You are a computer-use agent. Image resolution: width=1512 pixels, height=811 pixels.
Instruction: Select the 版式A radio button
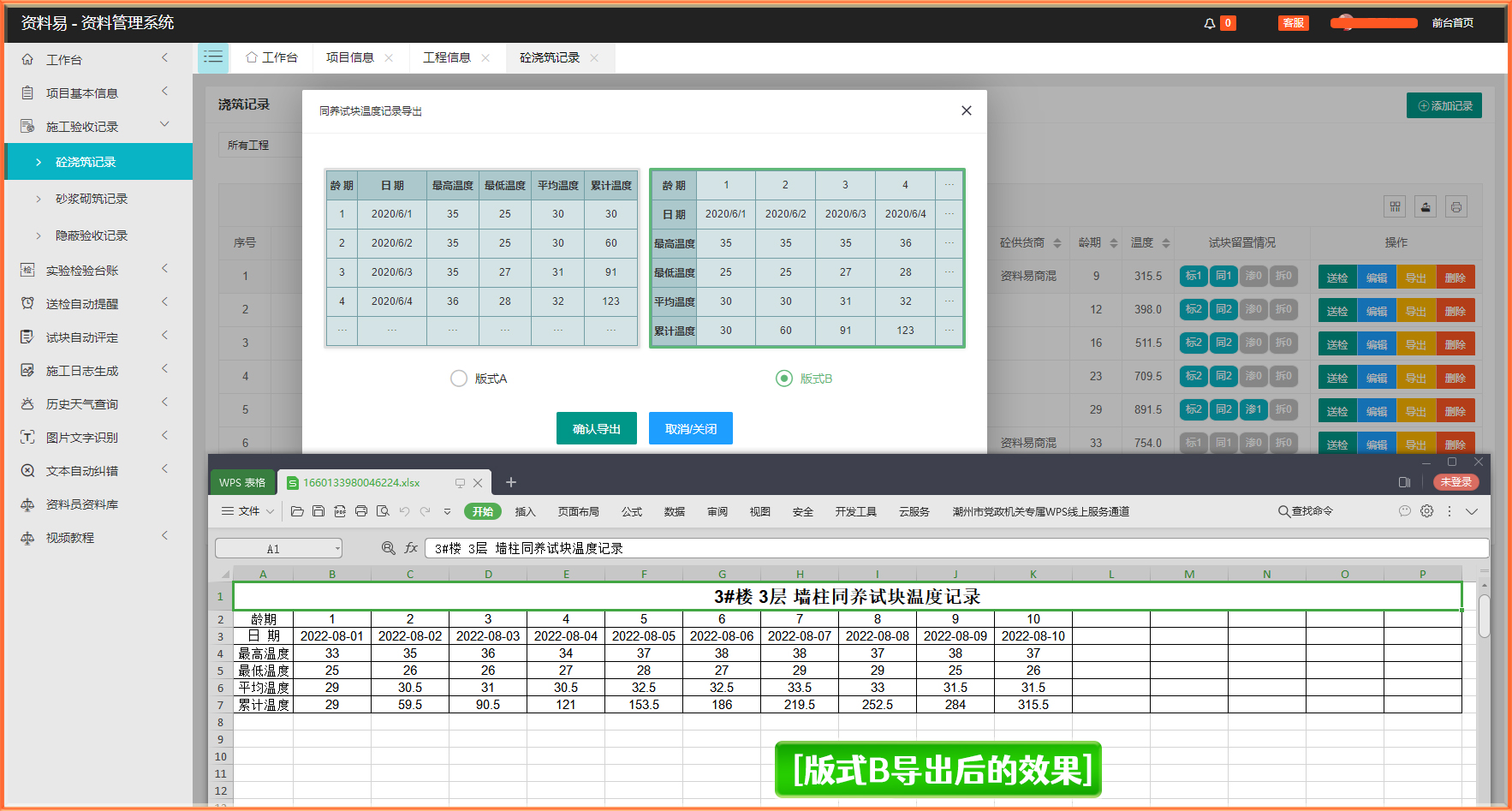coord(459,379)
